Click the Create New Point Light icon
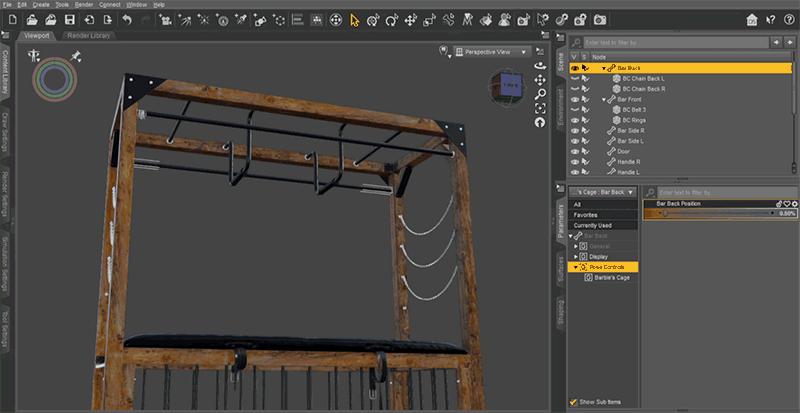 click(203, 20)
